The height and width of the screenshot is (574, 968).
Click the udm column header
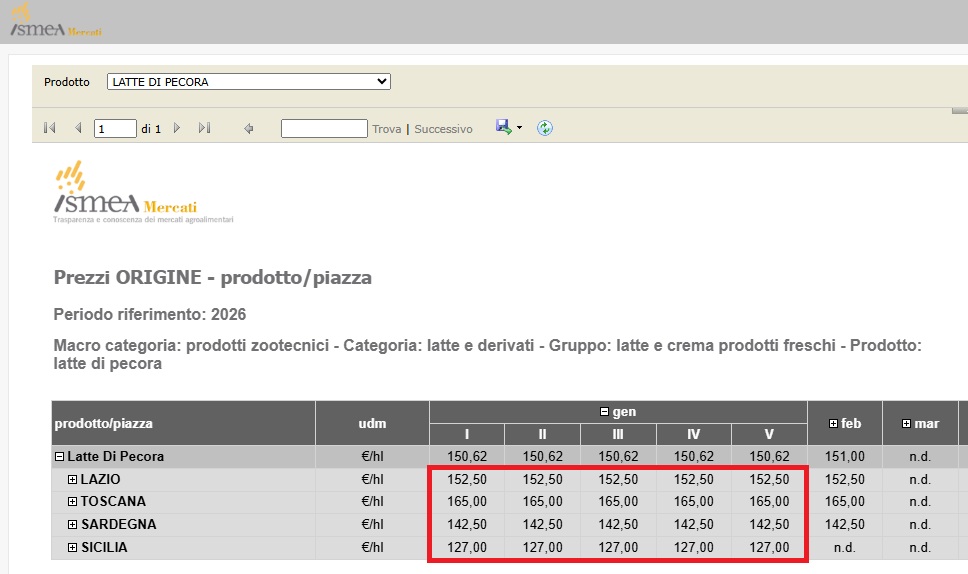click(x=372, y=423)
